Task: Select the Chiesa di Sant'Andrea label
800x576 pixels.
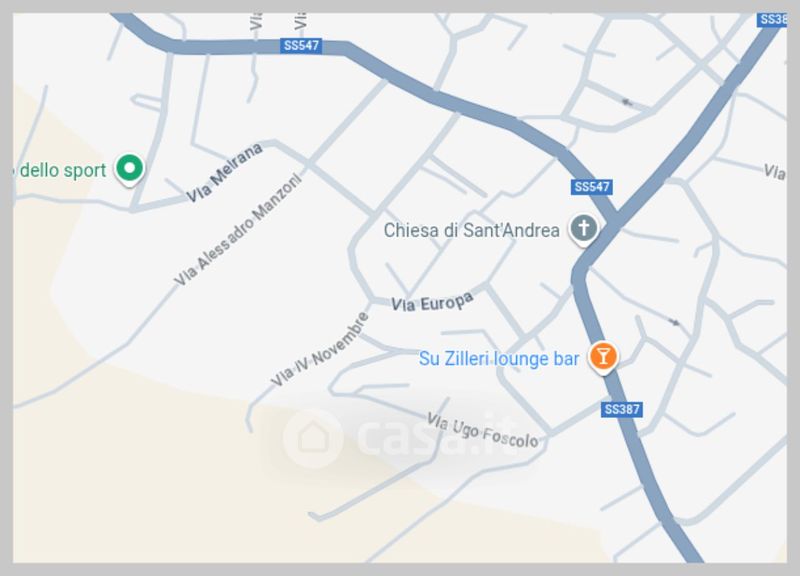Action: 471,231
